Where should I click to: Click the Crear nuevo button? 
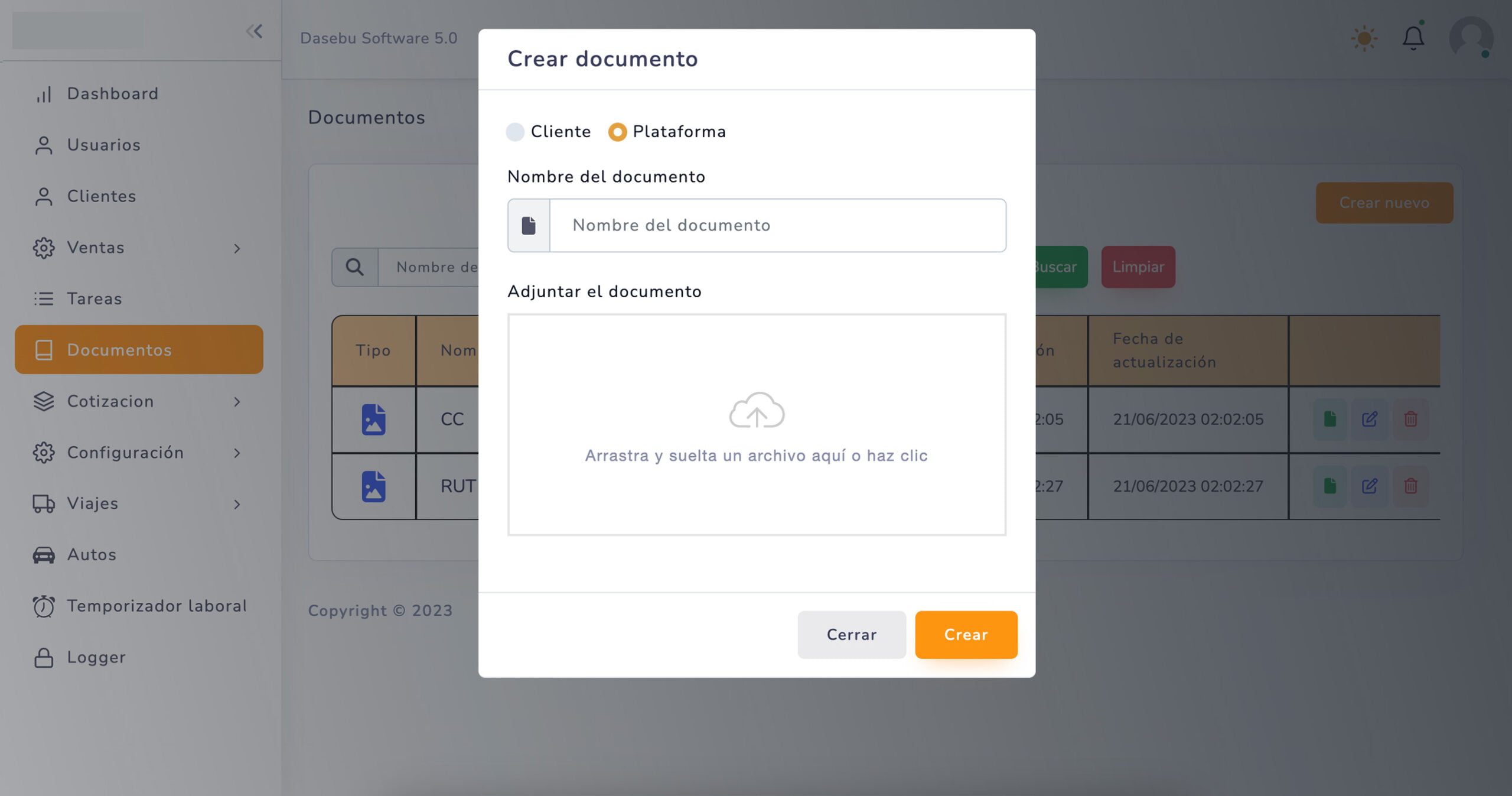[1384, 203]
